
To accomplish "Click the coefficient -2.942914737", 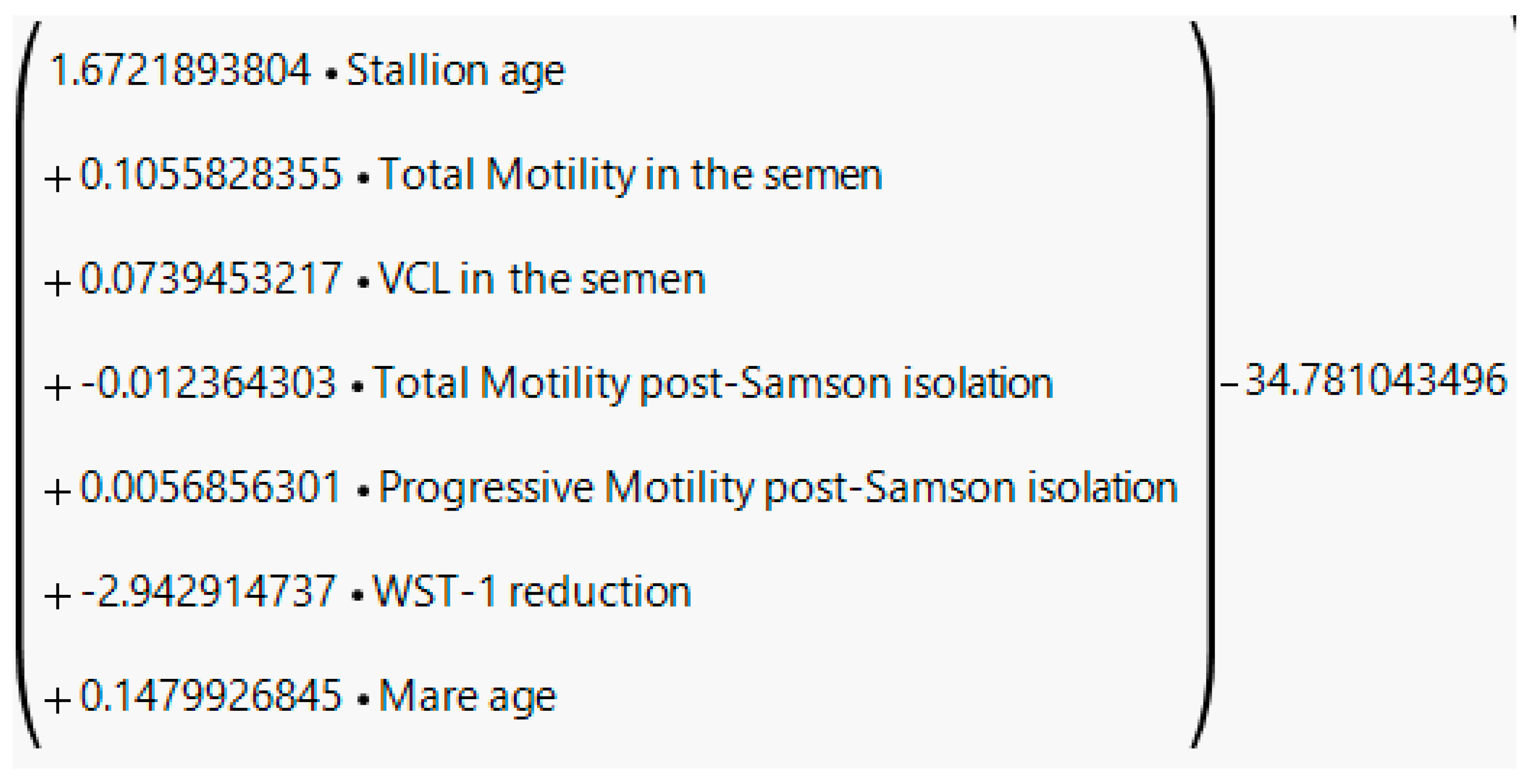I will pyautogui.click(x=208, y=592).
